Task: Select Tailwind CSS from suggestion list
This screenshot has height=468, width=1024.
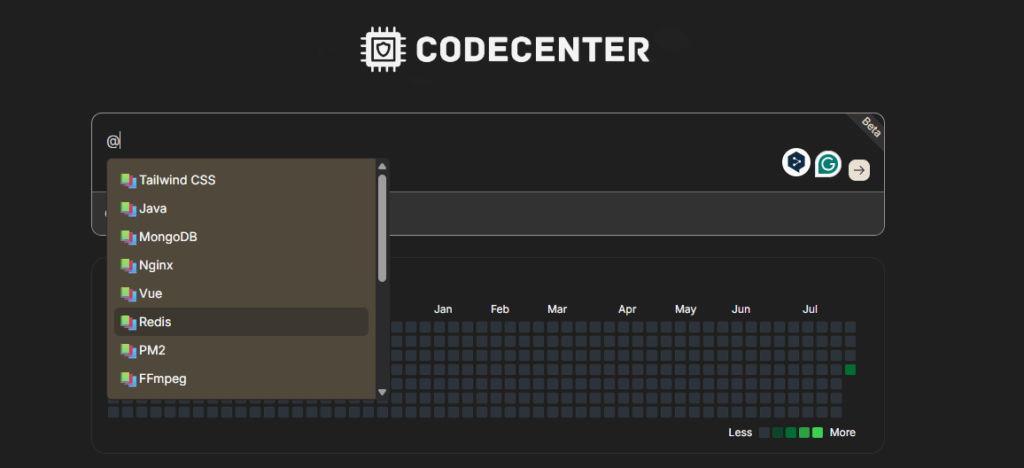Action: (x=241, y=180)
